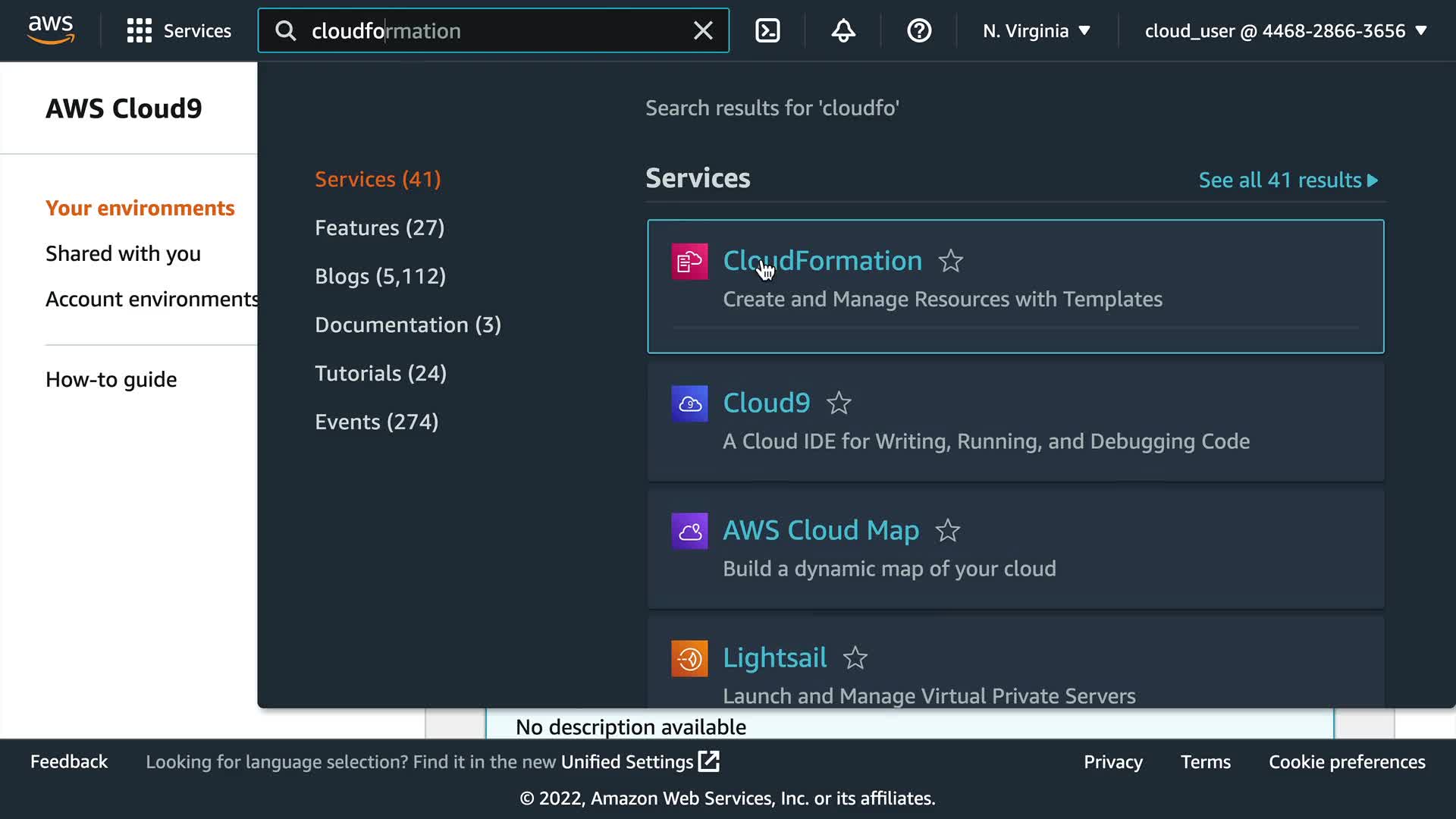Image resolution: width=1456 pixels, height=819 pixels.
Task: Click the CloudFormation service icon
Action: 689,262
